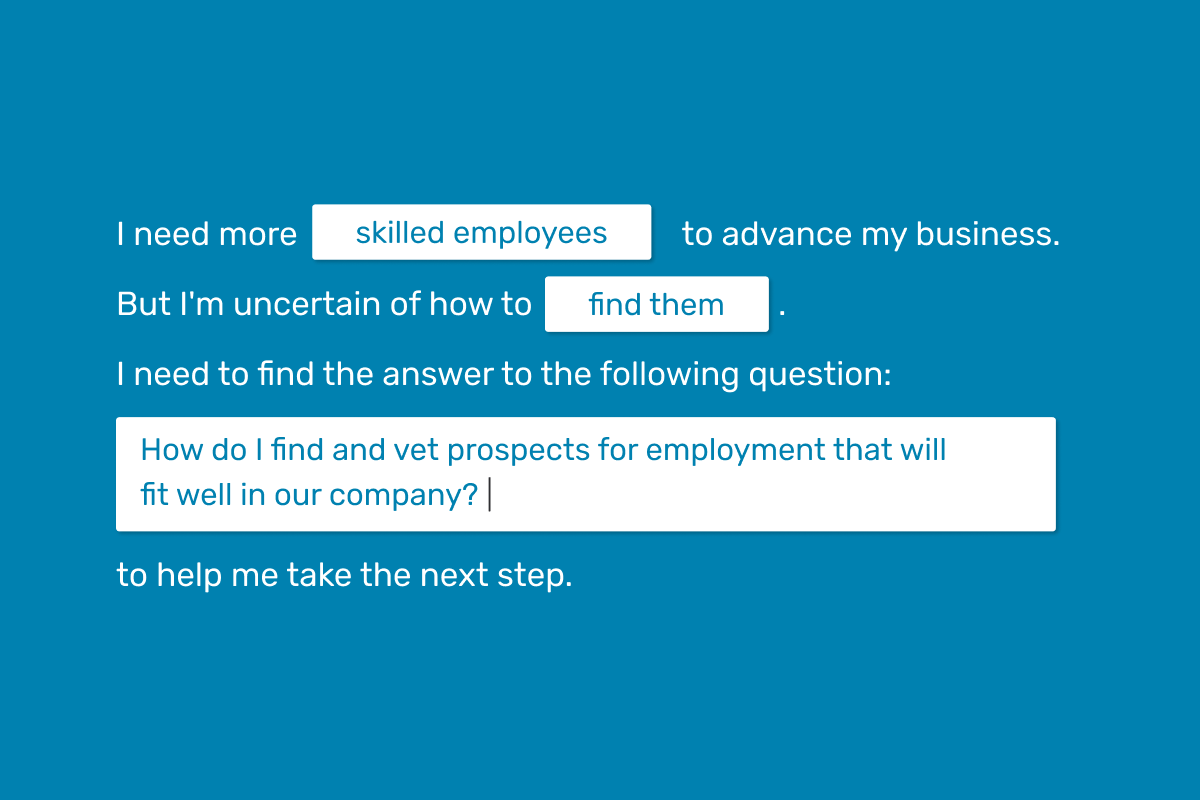The height and width of the screenshot is (800, 1200).
Task: Click the word "employees" in first field
Action: (x=530, y=235)
